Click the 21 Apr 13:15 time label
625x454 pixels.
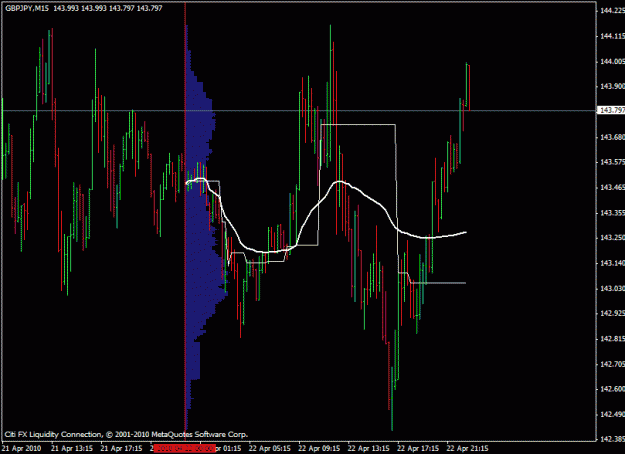pyautogui.click(x=72, y=448)
